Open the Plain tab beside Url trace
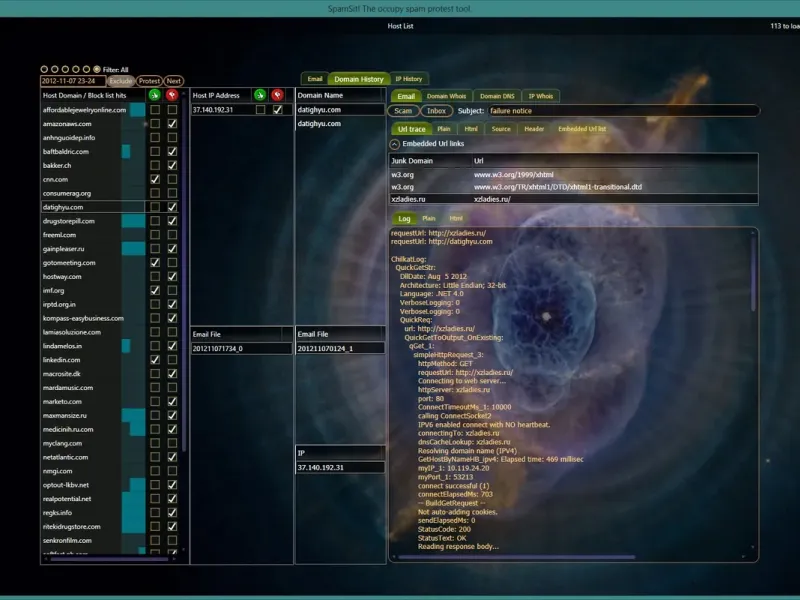 (444, 129)
